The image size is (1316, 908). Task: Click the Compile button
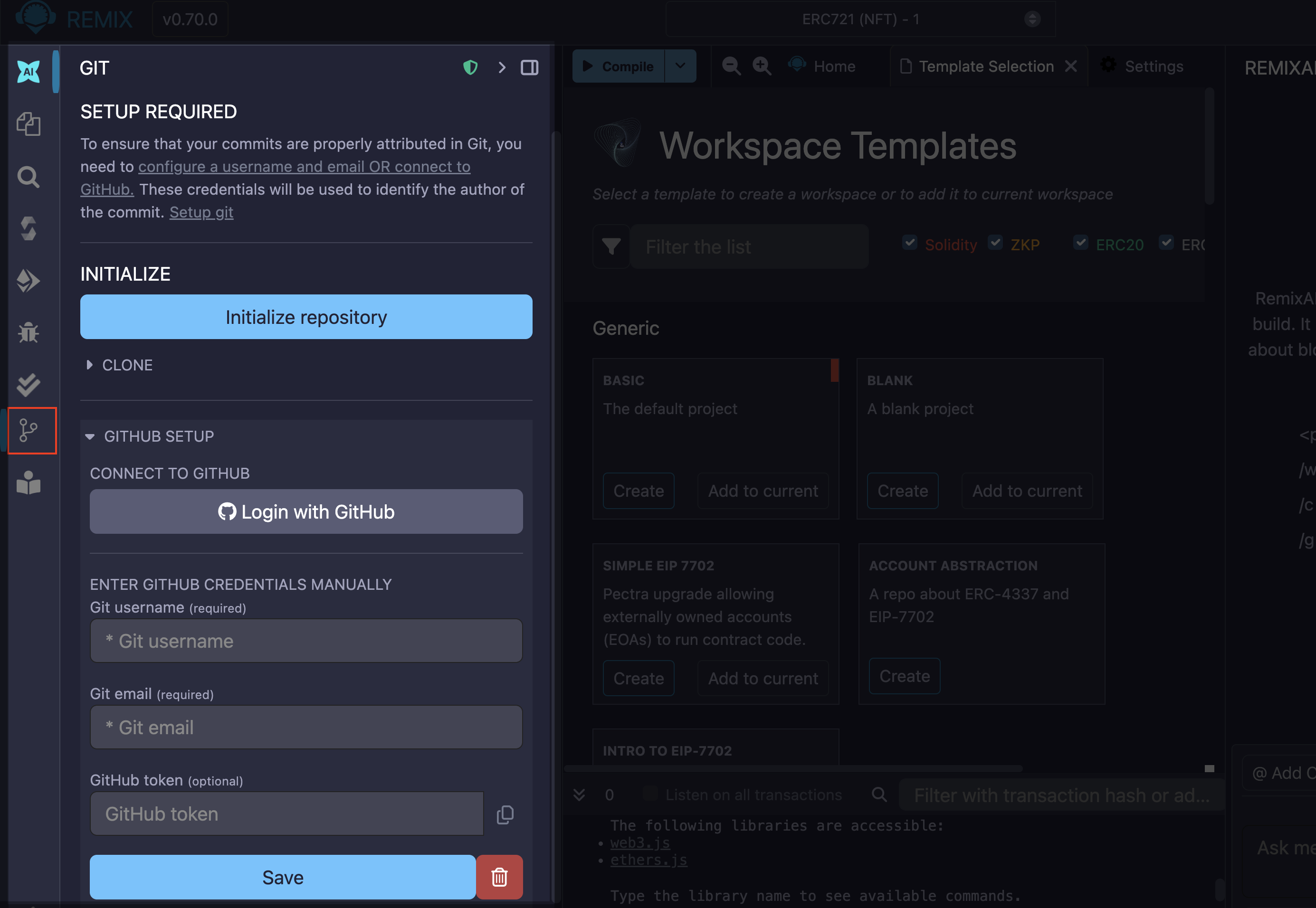click(x=618, y=66)
